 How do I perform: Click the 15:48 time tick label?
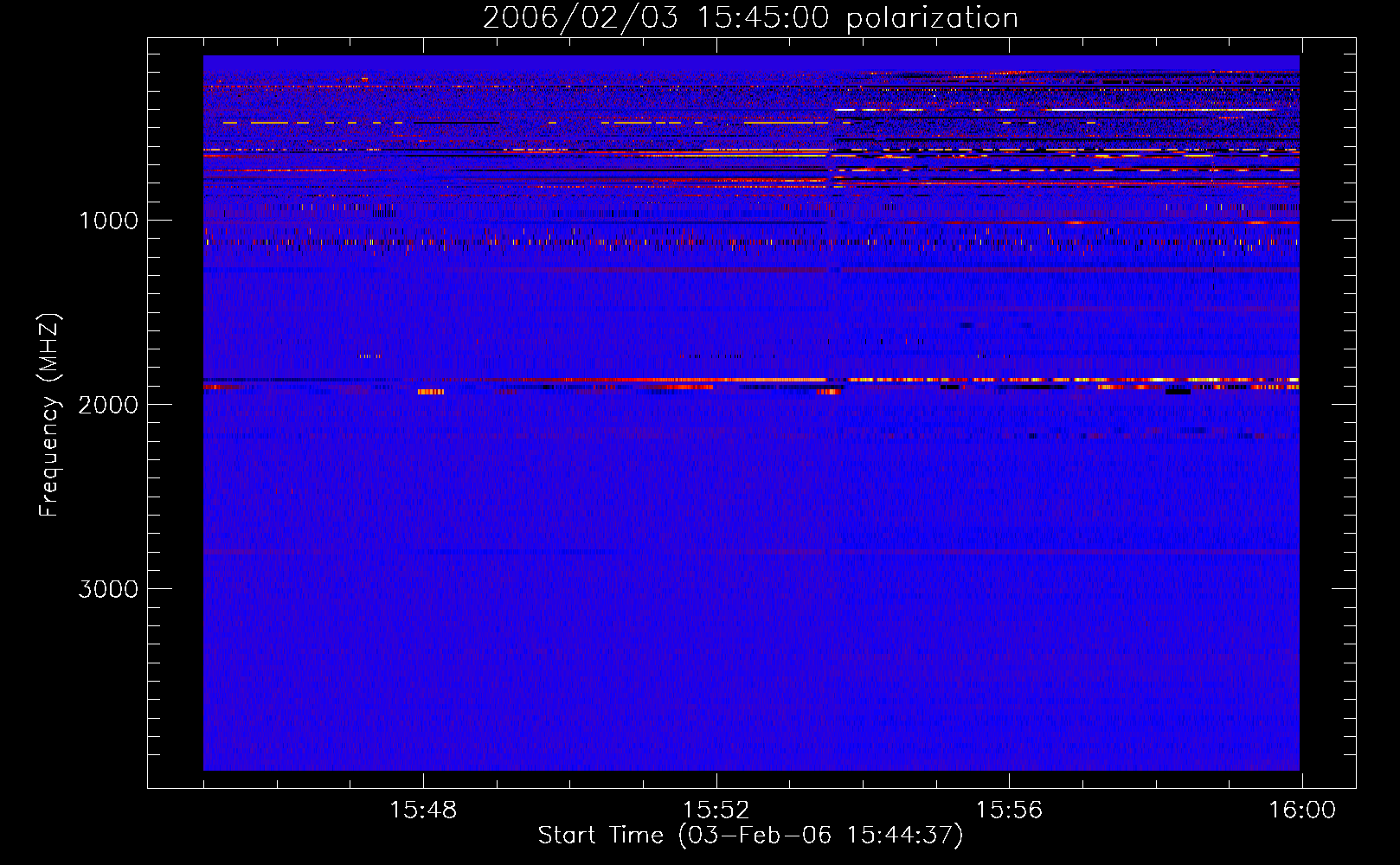[423, 811]
